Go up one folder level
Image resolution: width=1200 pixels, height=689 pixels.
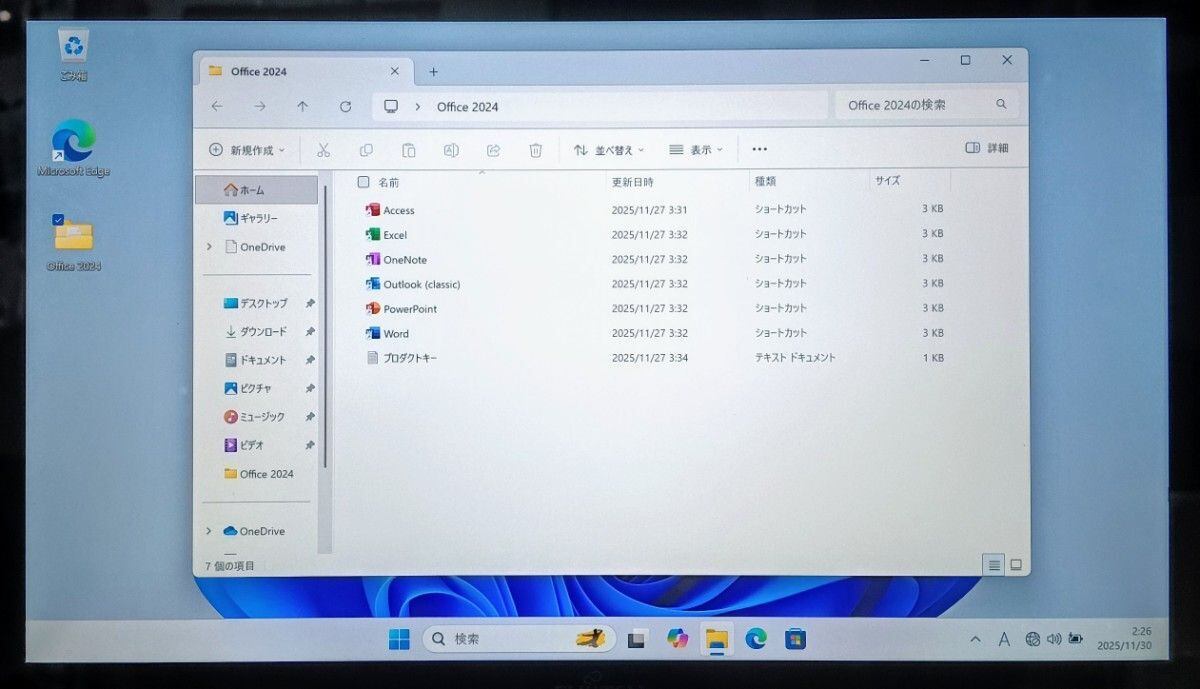[x=303, y=106]
